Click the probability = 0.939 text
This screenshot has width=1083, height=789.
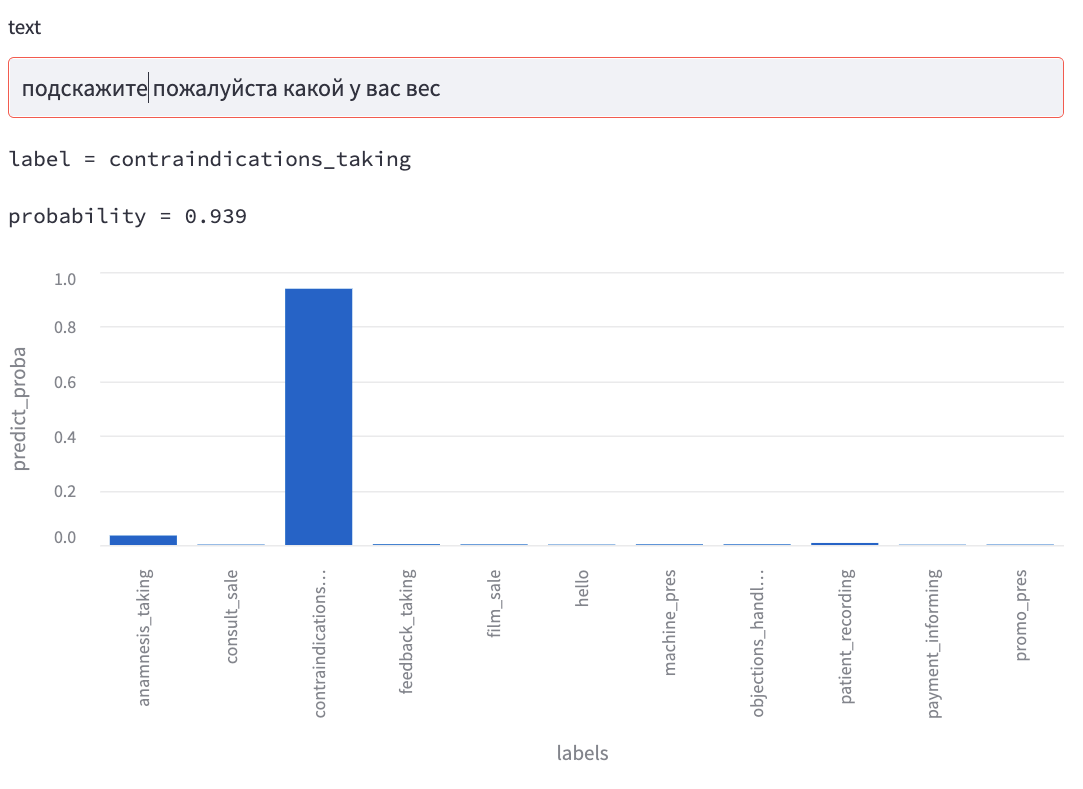[x=128, y=216]
